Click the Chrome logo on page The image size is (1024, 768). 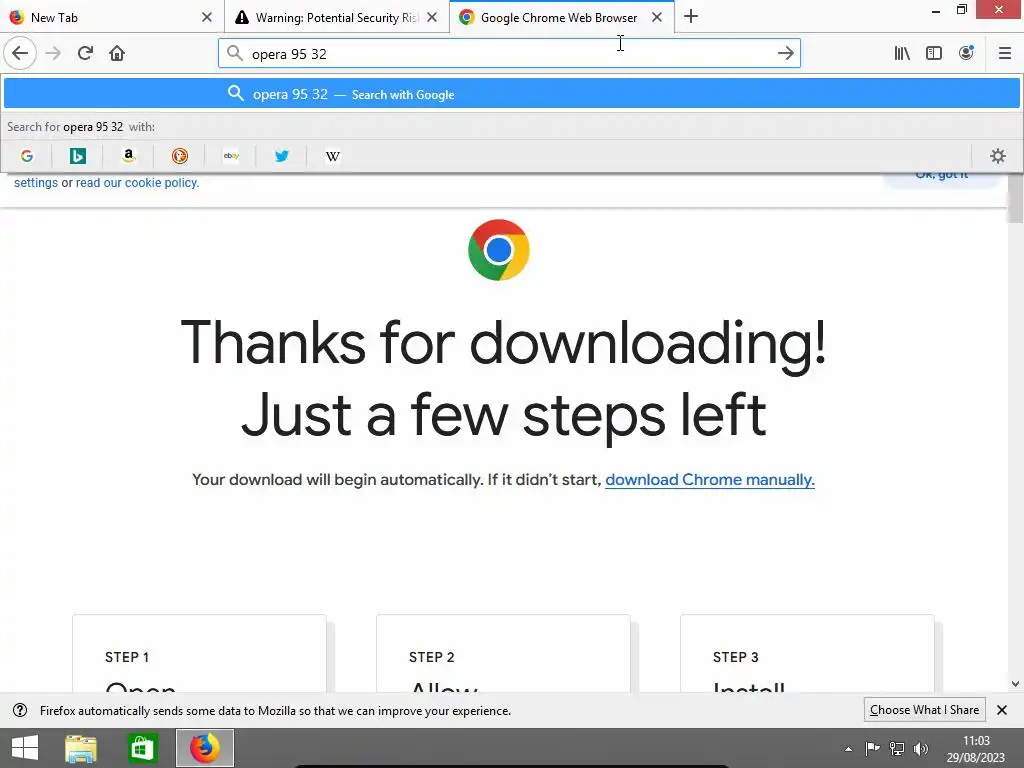(498, 250)
